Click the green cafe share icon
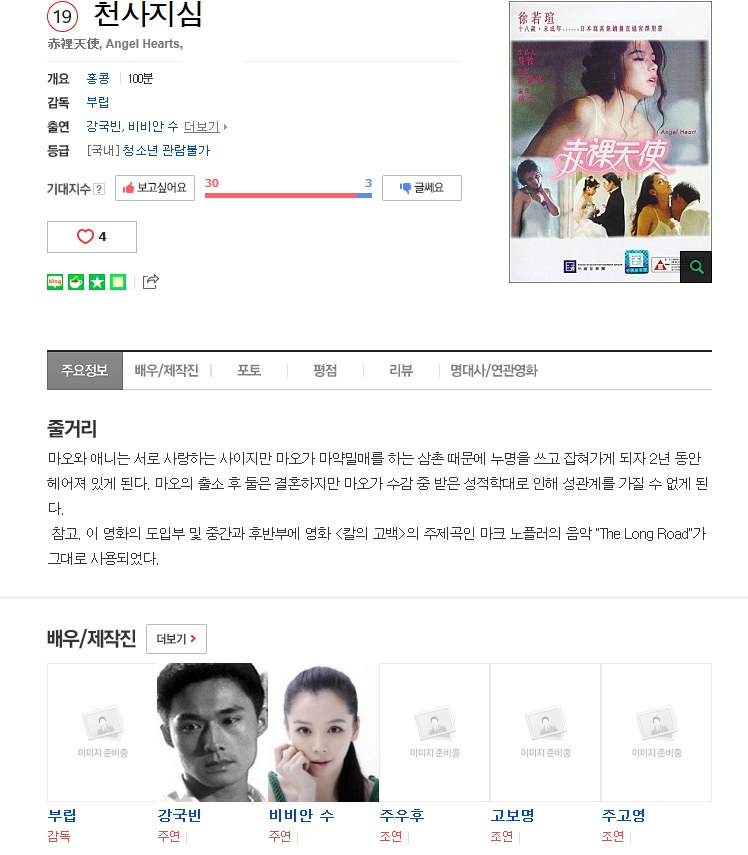Screen dimensions: 748x855 point(76,282)
